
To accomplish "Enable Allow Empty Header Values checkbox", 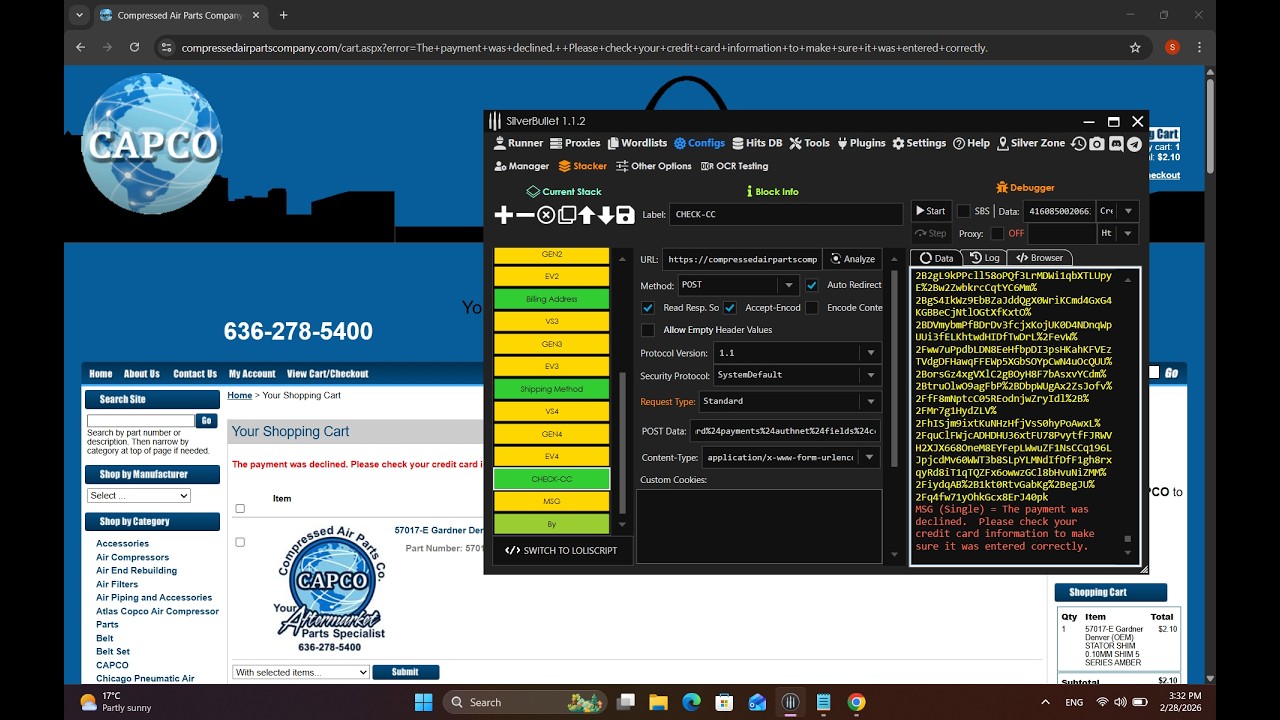I will coord(648,330).
